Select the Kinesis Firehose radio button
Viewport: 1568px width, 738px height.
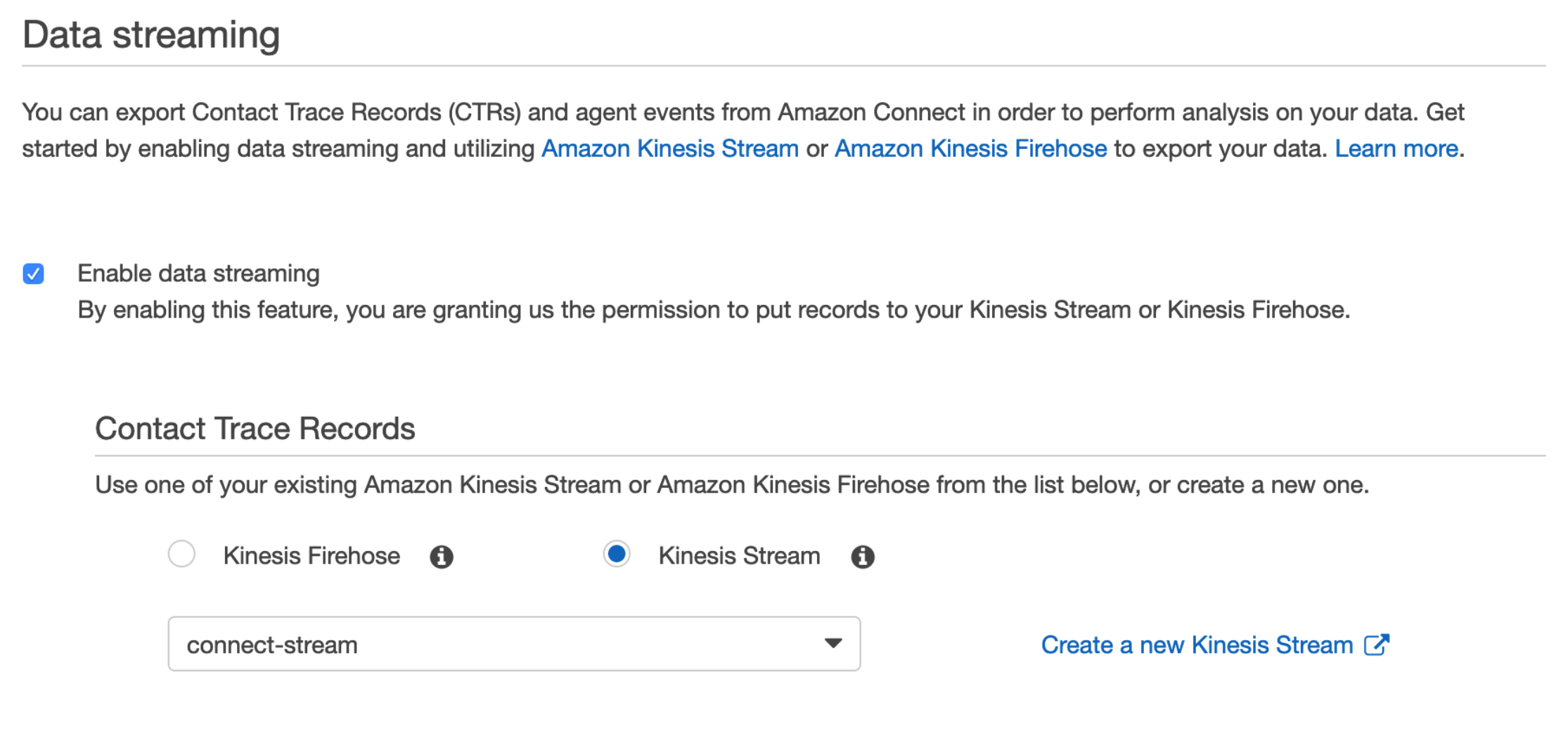point(181,554)
